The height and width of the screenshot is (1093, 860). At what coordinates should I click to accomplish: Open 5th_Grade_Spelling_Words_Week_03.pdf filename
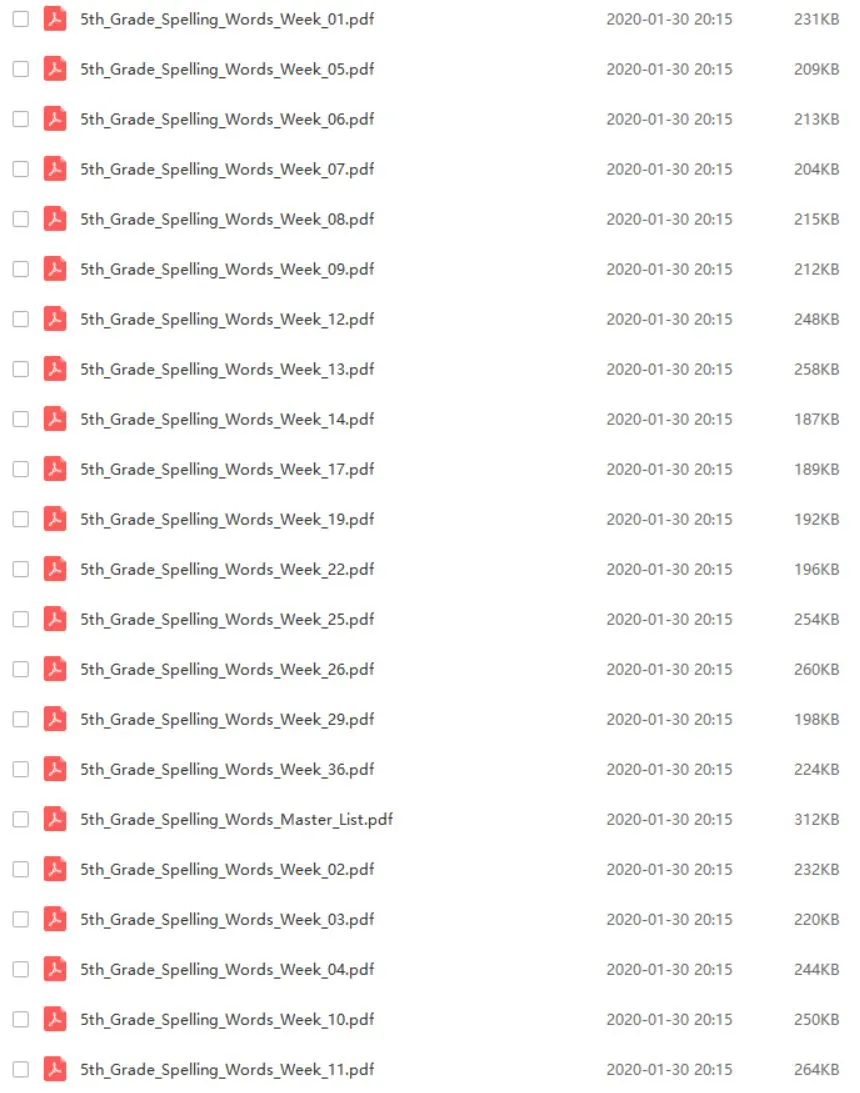[x=227, y=919]
